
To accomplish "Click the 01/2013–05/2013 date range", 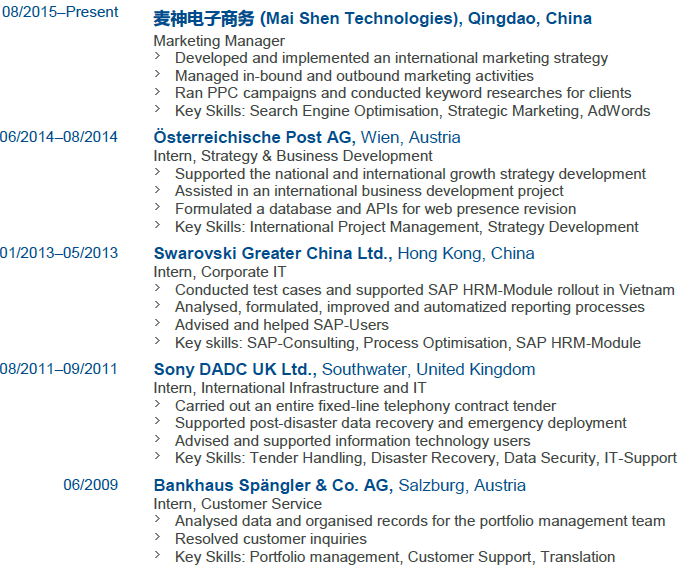I will (x=59, y=253).
